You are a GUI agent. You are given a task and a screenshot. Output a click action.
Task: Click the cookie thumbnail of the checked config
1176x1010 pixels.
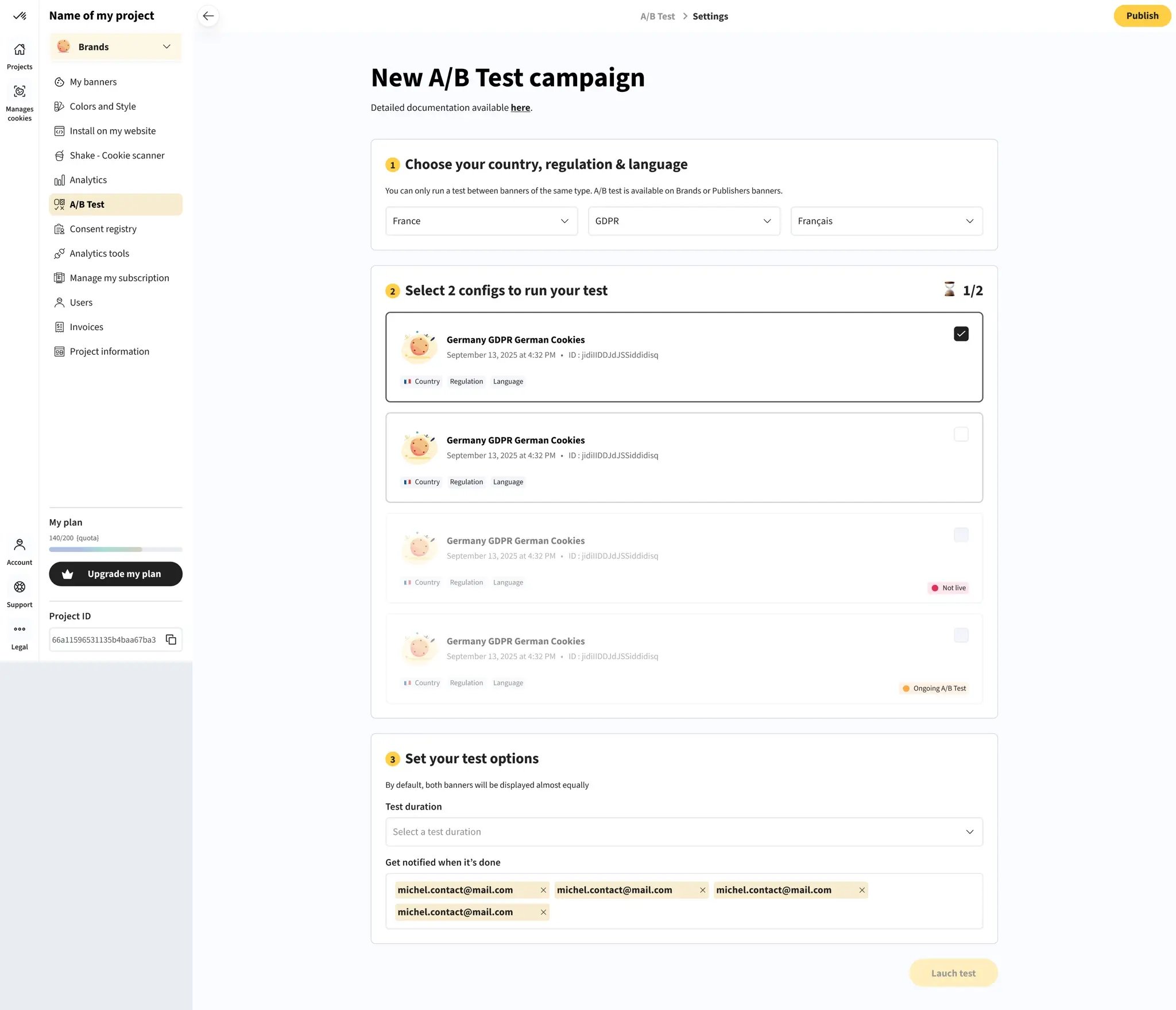419,347
